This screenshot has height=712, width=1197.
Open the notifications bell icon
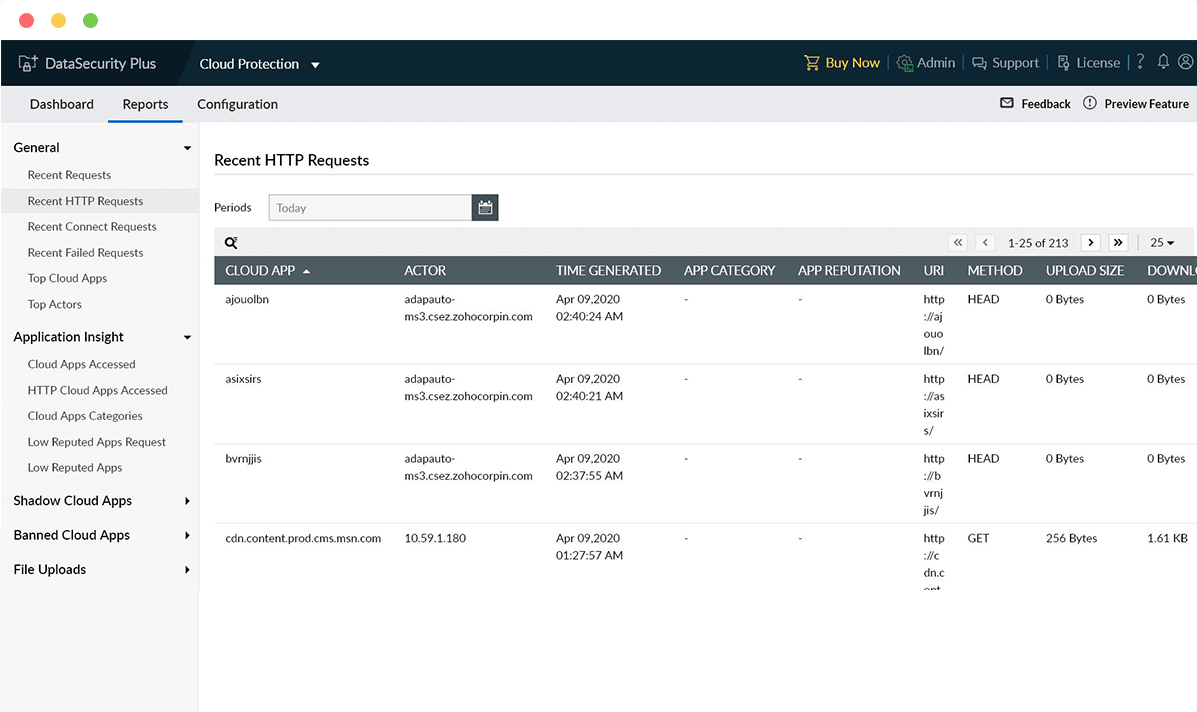point(1163,62)
